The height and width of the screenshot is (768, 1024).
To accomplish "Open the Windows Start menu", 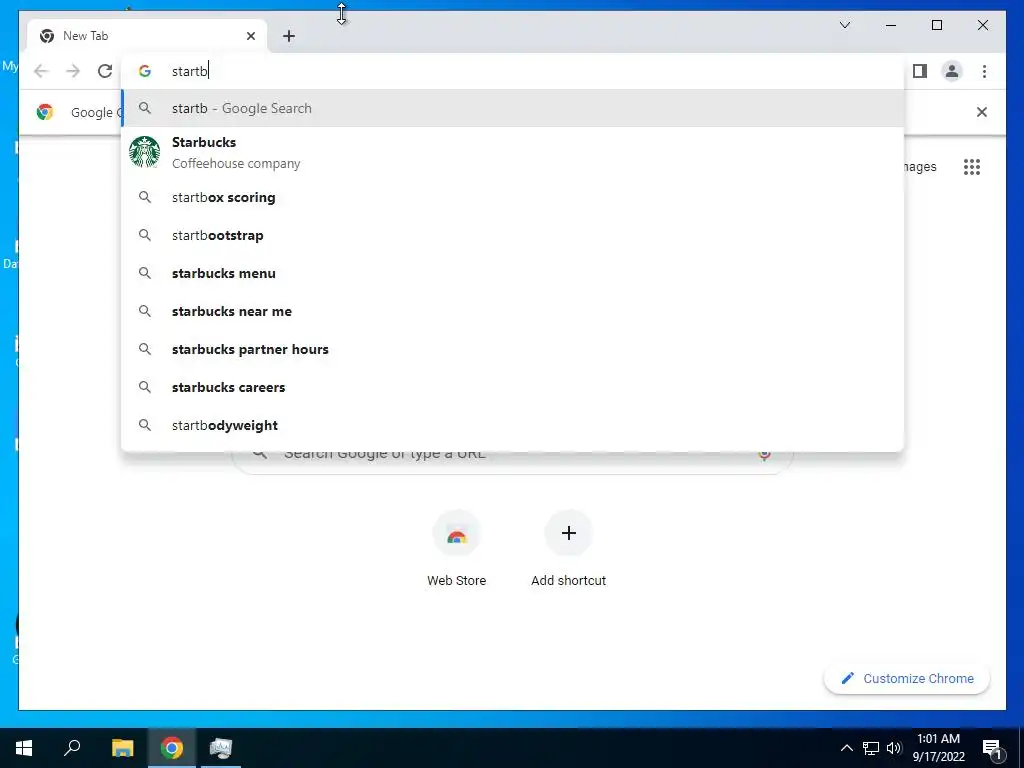I will (x=24, y=748).
